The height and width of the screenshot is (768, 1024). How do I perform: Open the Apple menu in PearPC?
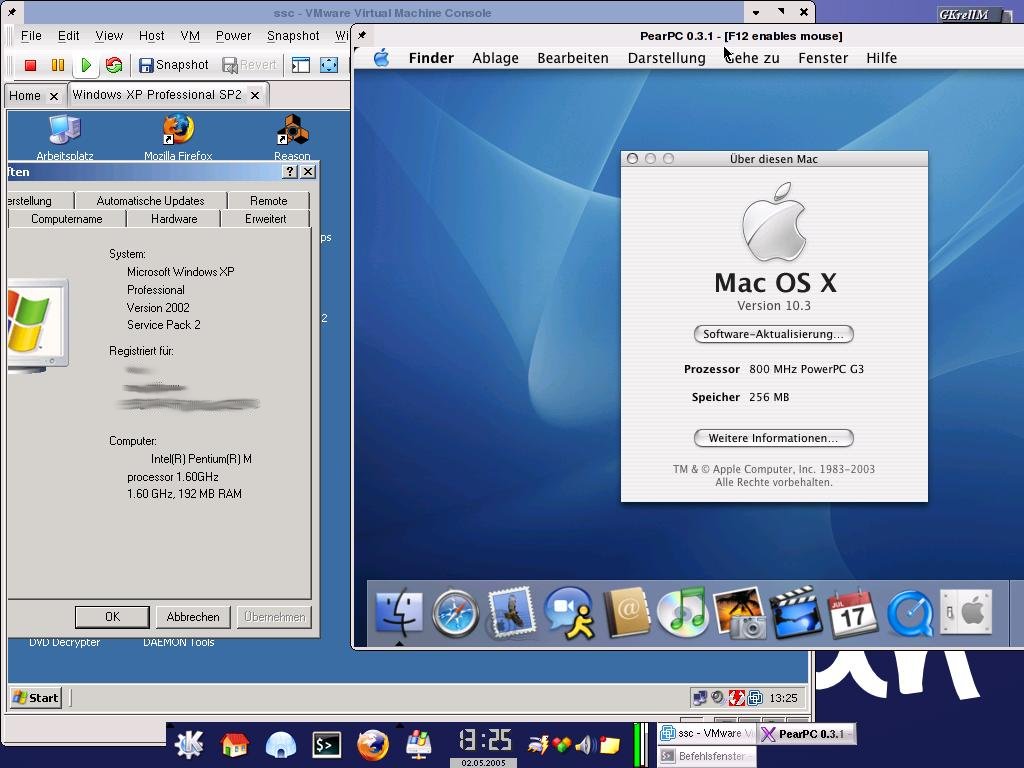pyautogui.click(x=381, y=58)
